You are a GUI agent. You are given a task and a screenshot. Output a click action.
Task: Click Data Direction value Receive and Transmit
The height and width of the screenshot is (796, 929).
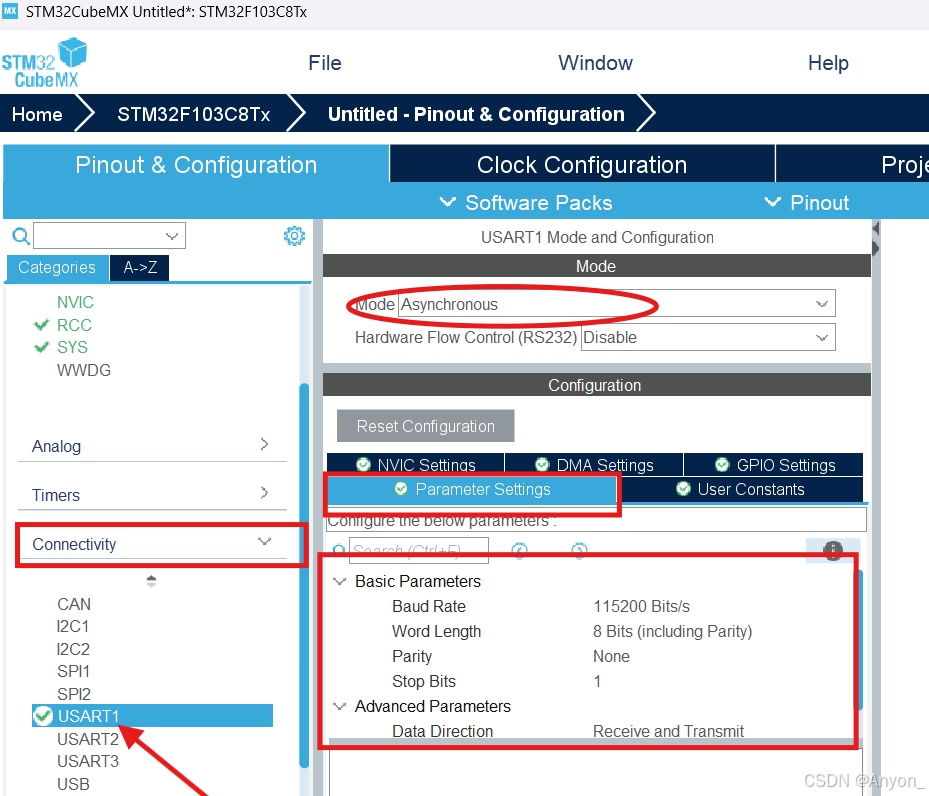pos(668,731)
